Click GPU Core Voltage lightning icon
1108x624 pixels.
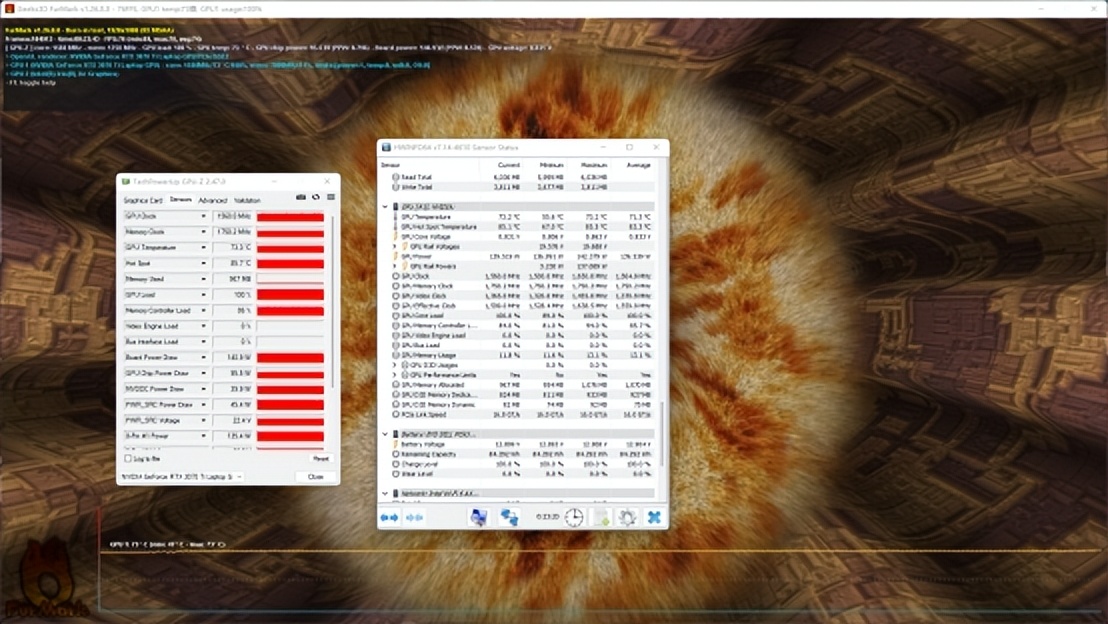[396, 237]
